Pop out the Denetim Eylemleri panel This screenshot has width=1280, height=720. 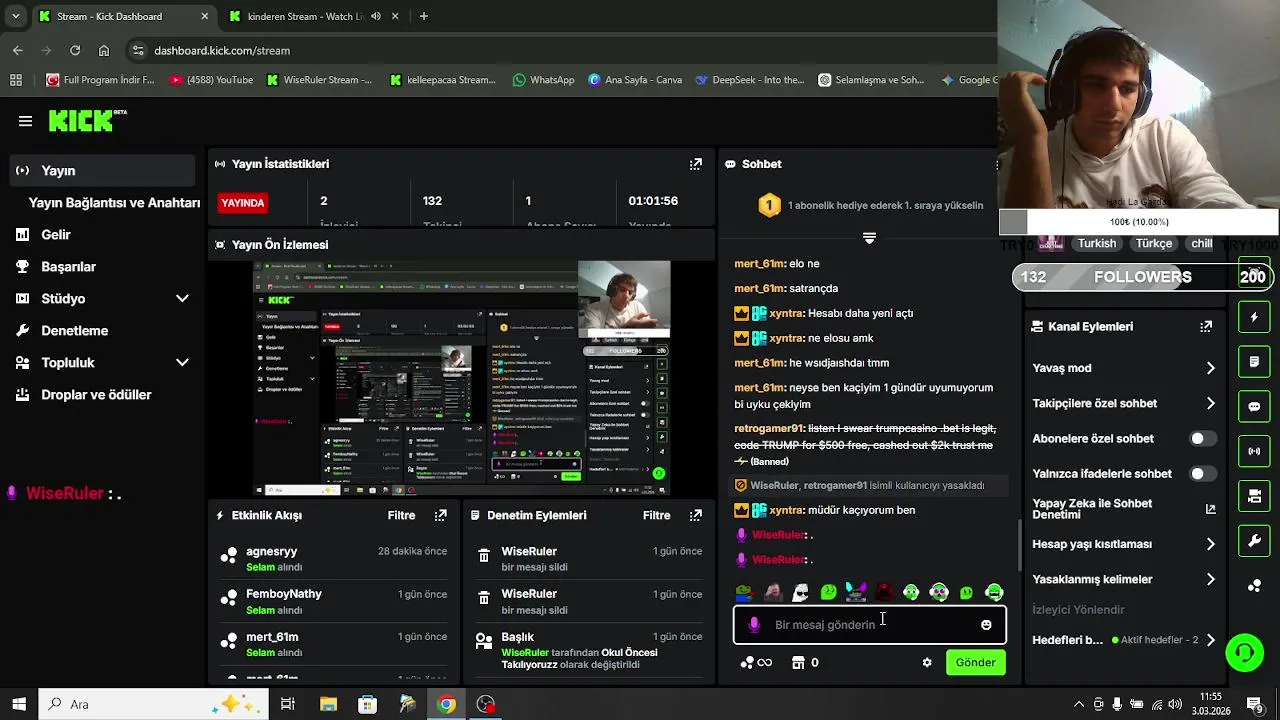696,515
